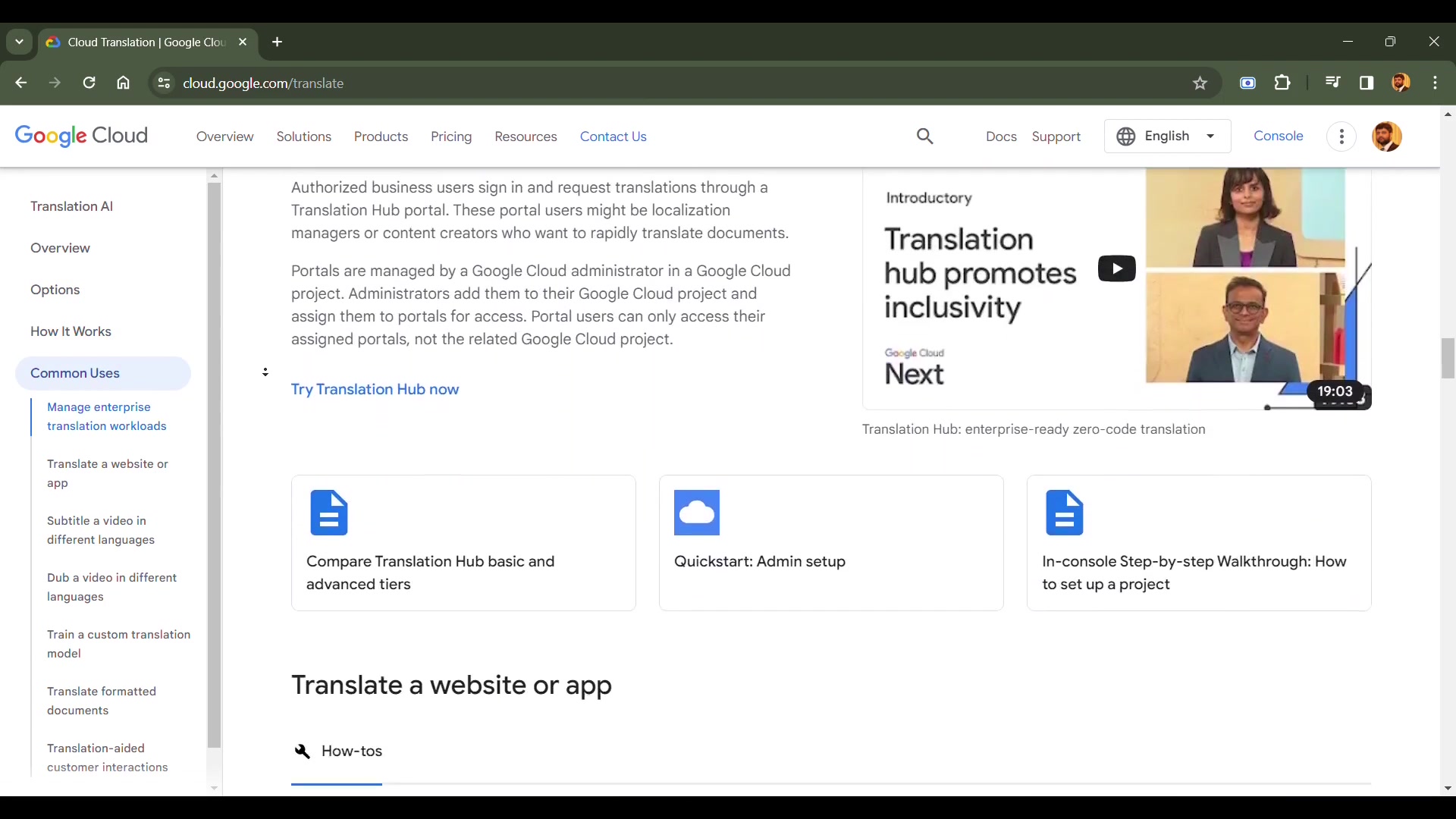Play the Translation Hub video
The height and width of the screenshot is (819, 1456).
pos(1116,268)
